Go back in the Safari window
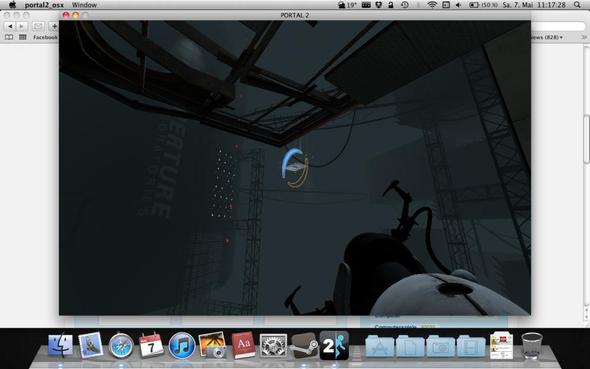This screenshot has height=369, width=590. (10, 26)
